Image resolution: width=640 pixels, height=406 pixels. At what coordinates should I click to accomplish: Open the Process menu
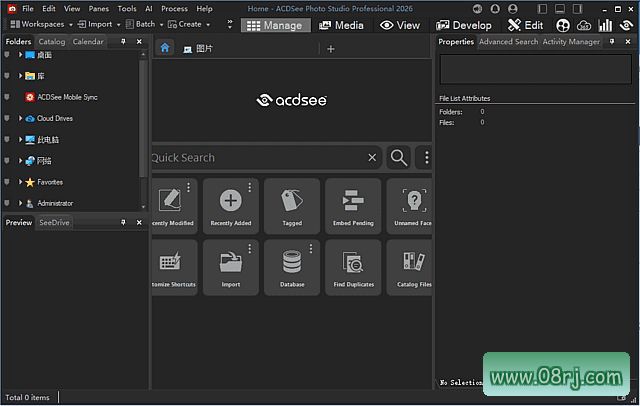(x=174, y=8)
